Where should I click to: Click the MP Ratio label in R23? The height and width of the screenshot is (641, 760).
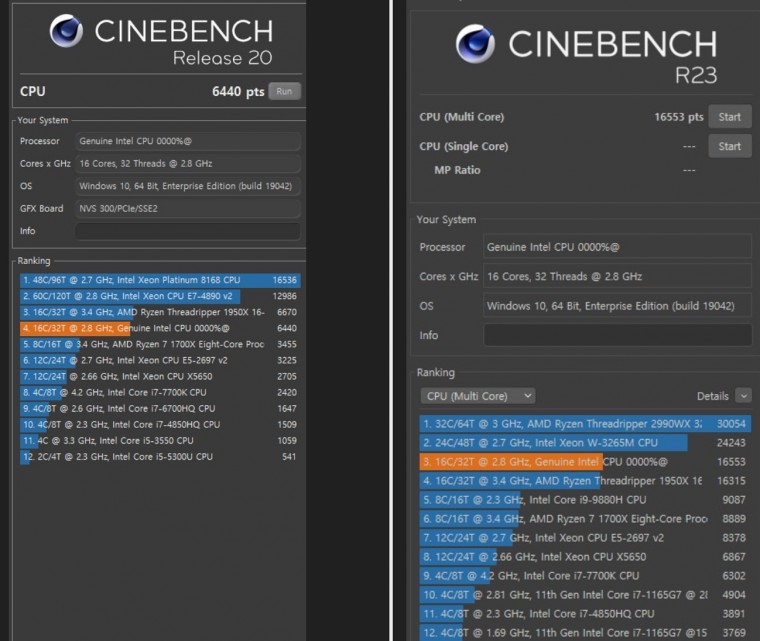[457, 170]
